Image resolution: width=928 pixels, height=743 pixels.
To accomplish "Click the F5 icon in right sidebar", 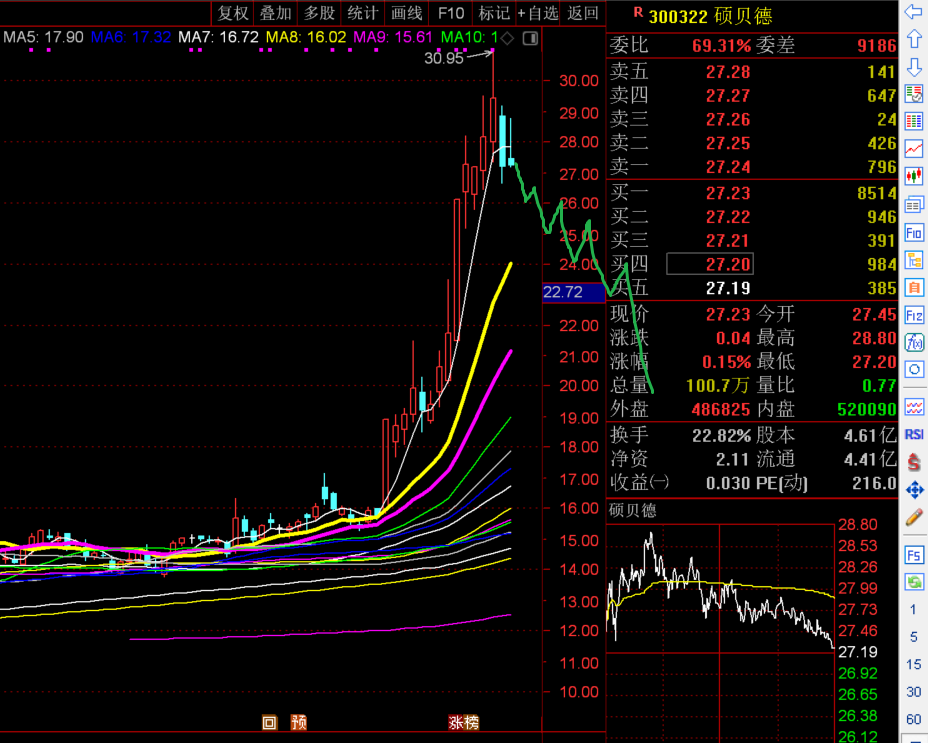I will pyautogui.click(x=914, y=555).
